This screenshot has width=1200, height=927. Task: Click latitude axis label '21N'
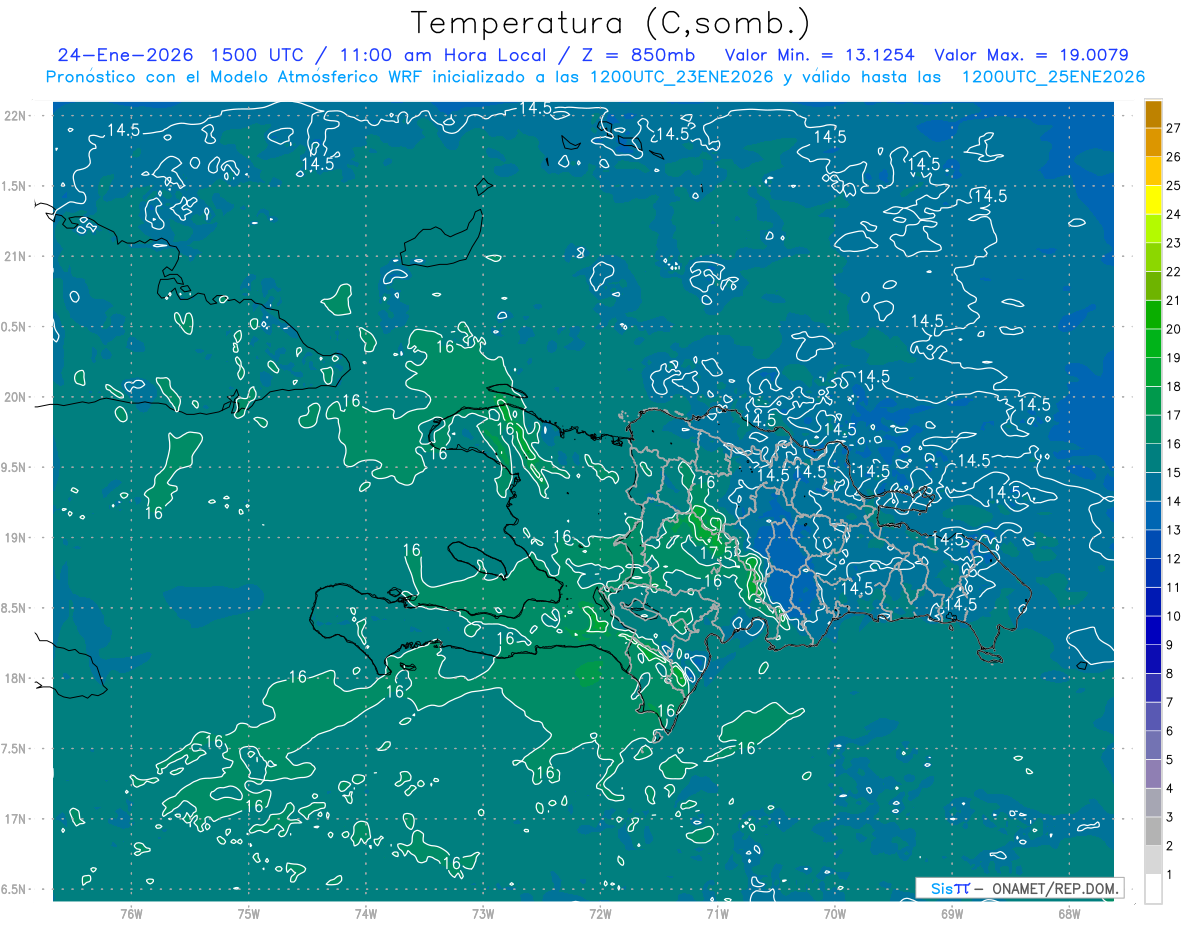coord(14,256)
